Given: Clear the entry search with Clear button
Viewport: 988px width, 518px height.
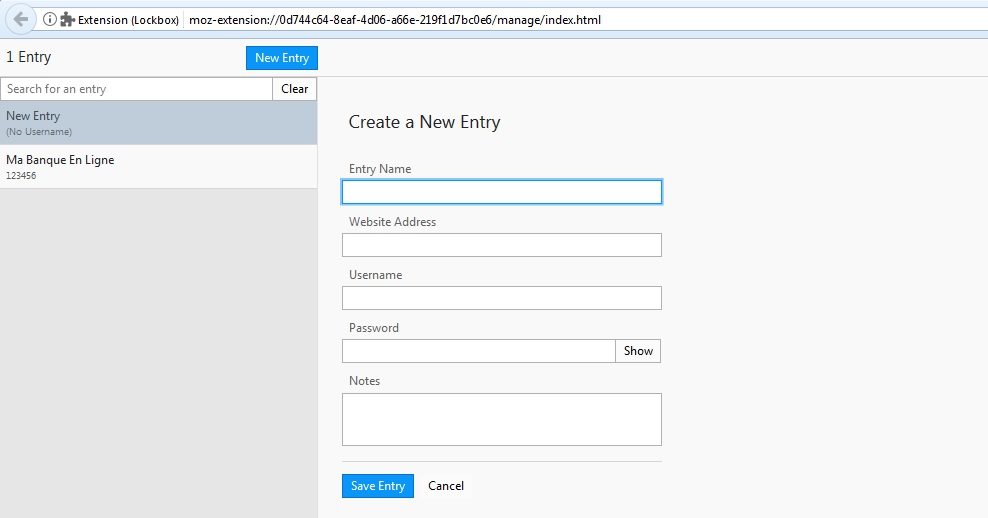Looking at the screenshot, I should [x=294, y=89].
